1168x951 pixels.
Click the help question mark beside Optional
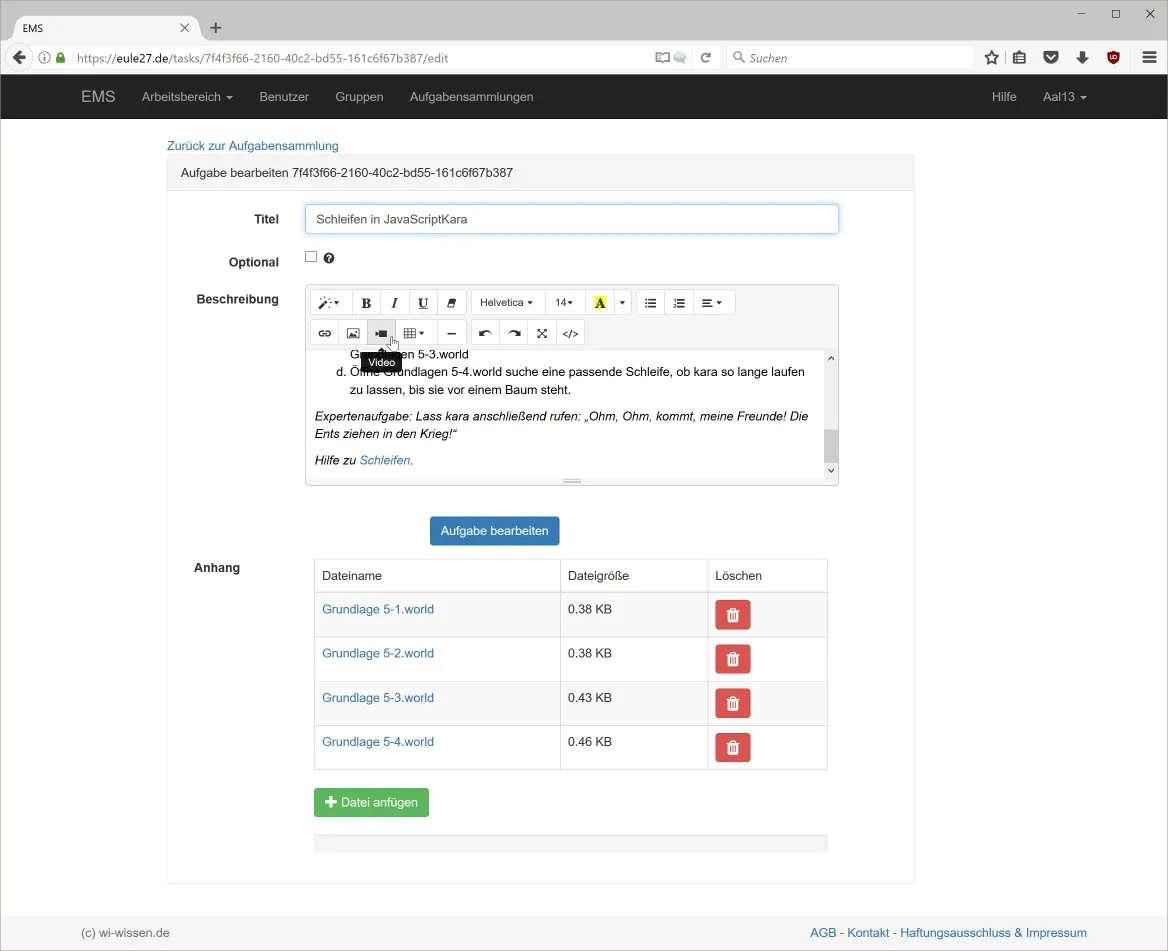pyautogui.click(x=329, y=258)
